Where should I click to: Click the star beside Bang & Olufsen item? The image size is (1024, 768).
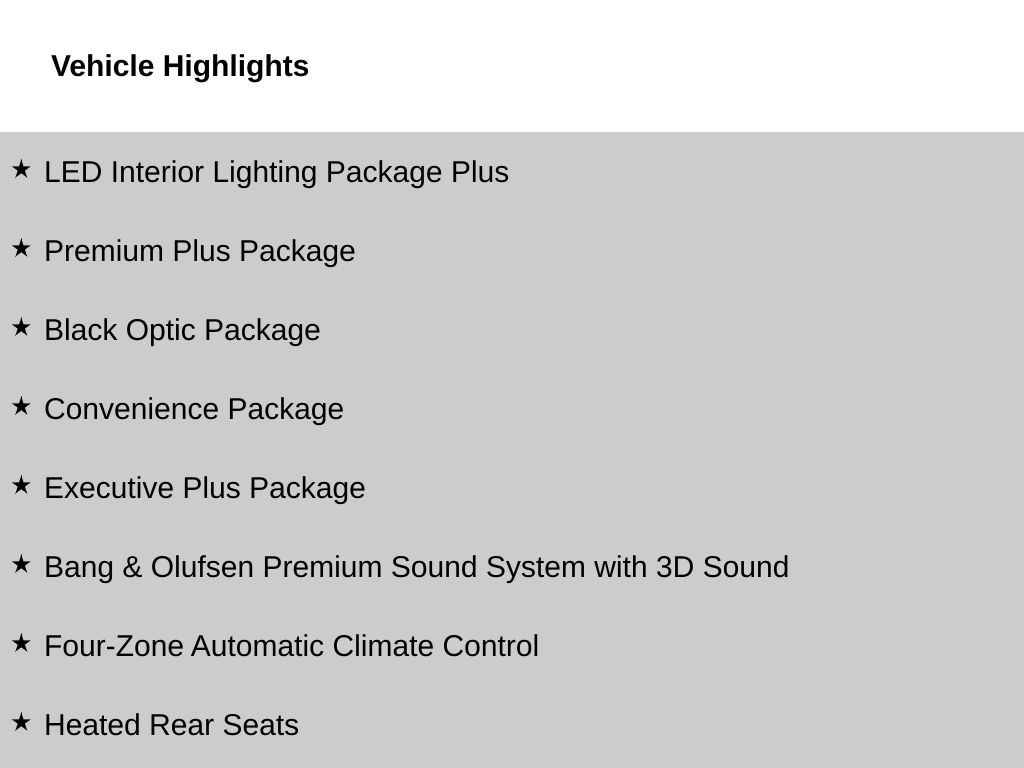(21, 564)
